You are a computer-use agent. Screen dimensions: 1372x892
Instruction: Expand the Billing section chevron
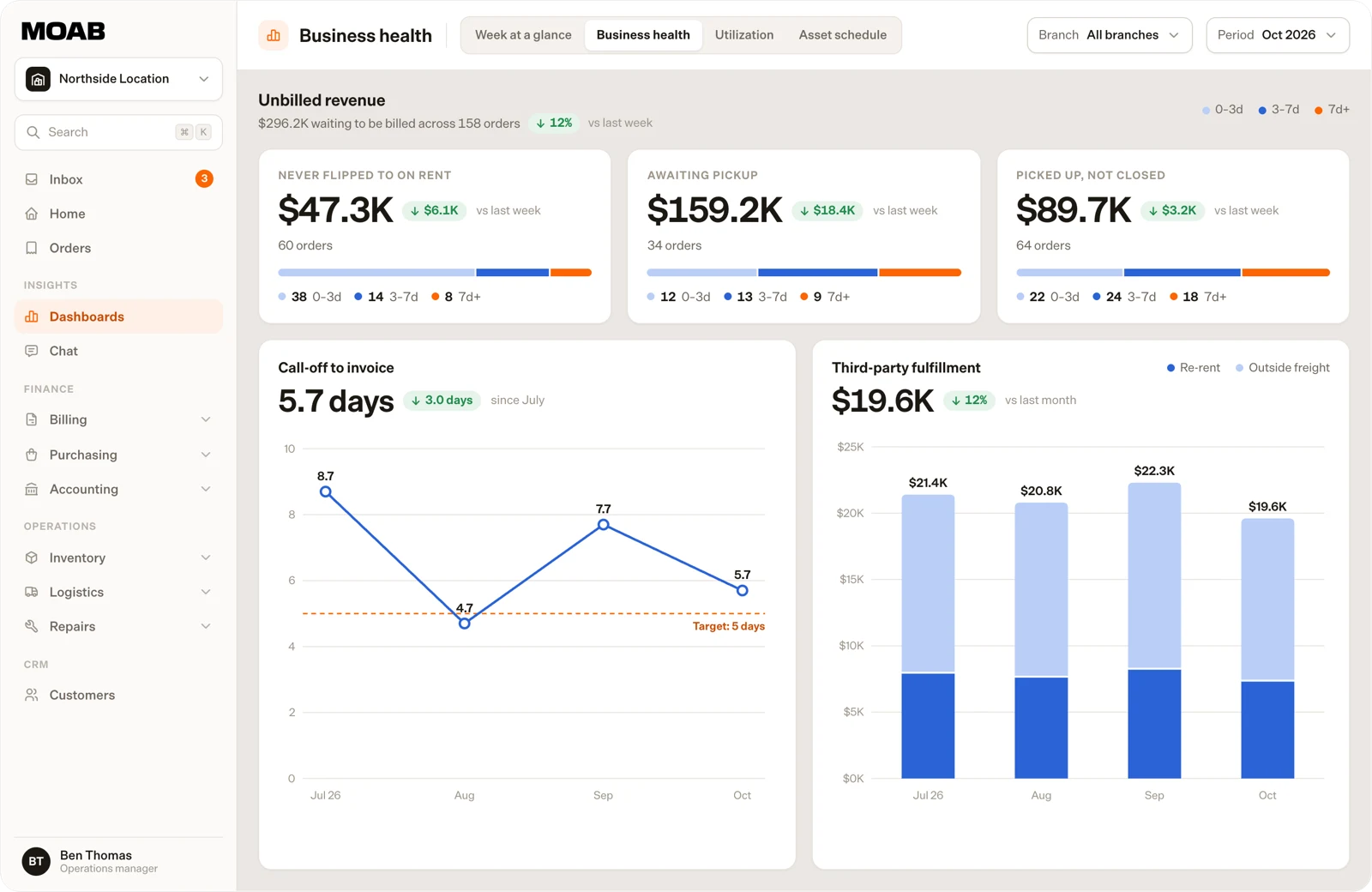pos(206,419)
